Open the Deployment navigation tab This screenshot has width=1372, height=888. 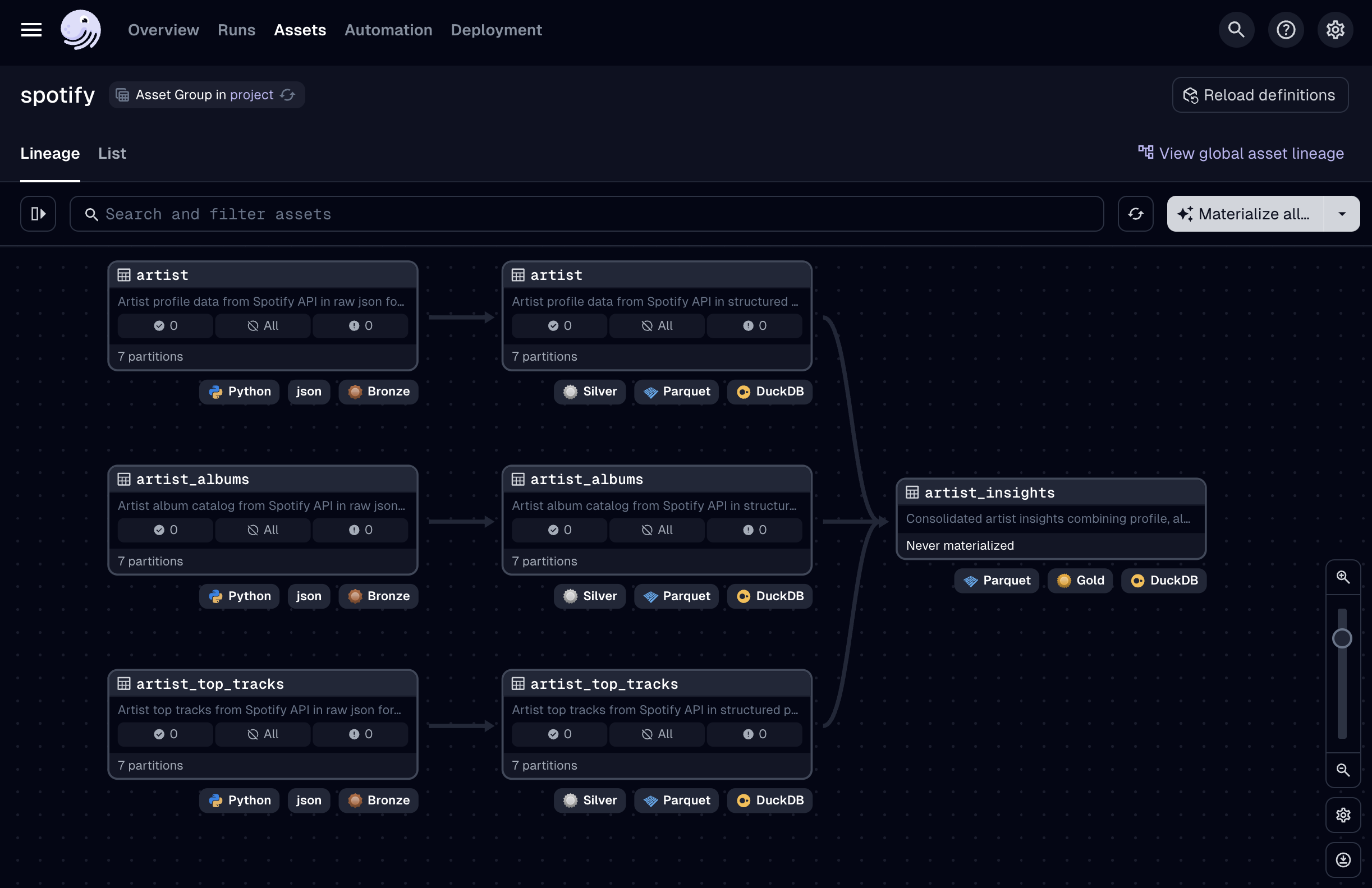[x=497, y=30]
